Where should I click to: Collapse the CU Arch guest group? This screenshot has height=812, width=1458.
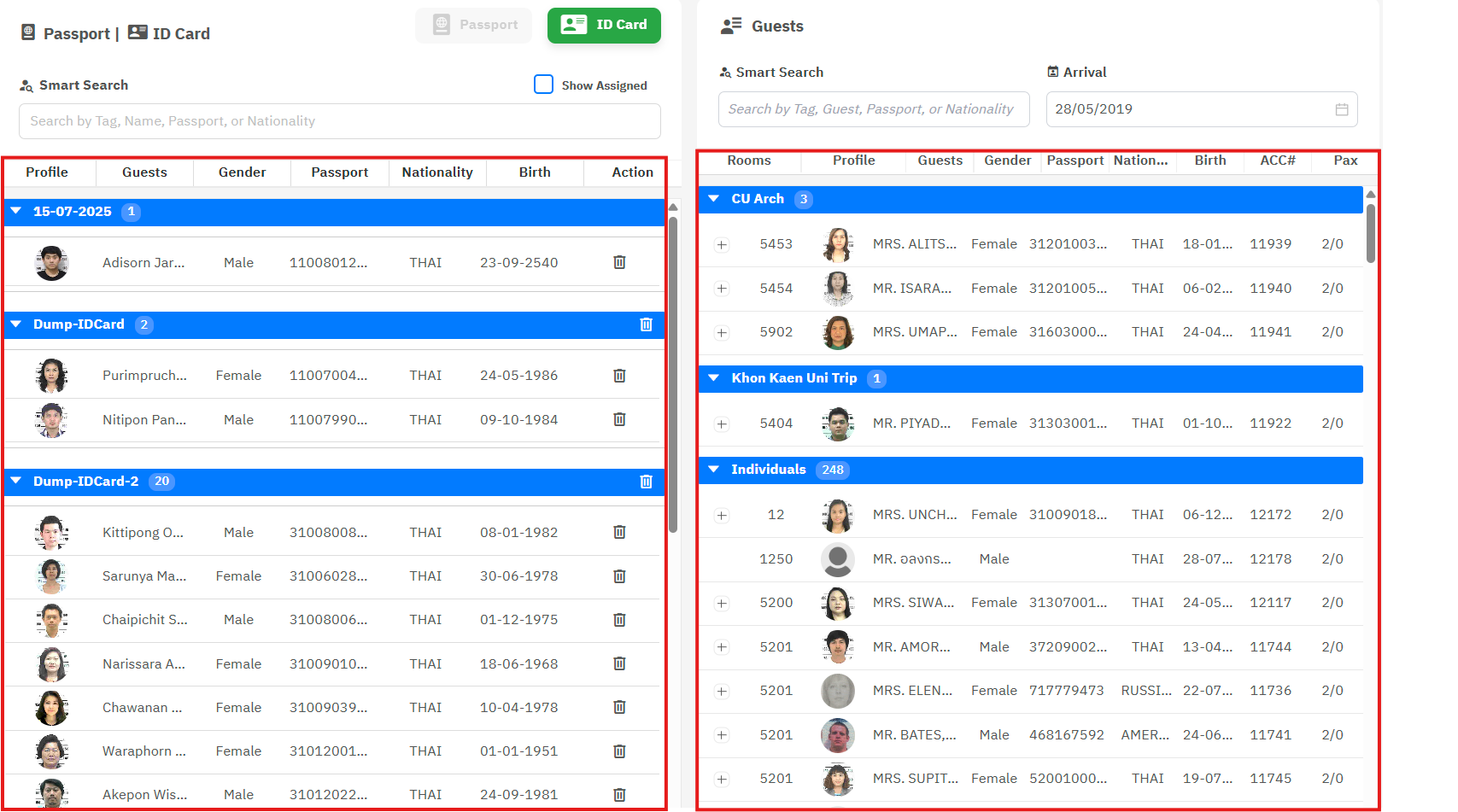click(x=714, y=199)
